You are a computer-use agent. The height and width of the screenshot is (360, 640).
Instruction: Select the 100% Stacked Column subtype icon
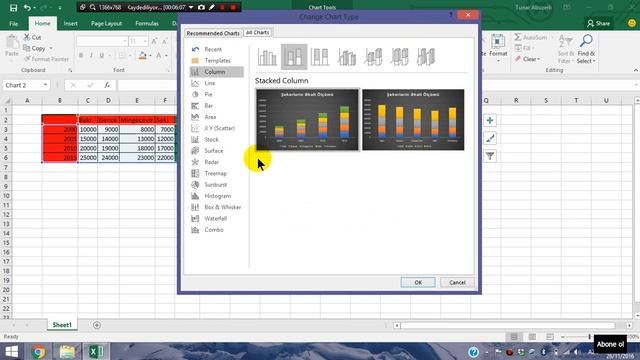[320, 57]
